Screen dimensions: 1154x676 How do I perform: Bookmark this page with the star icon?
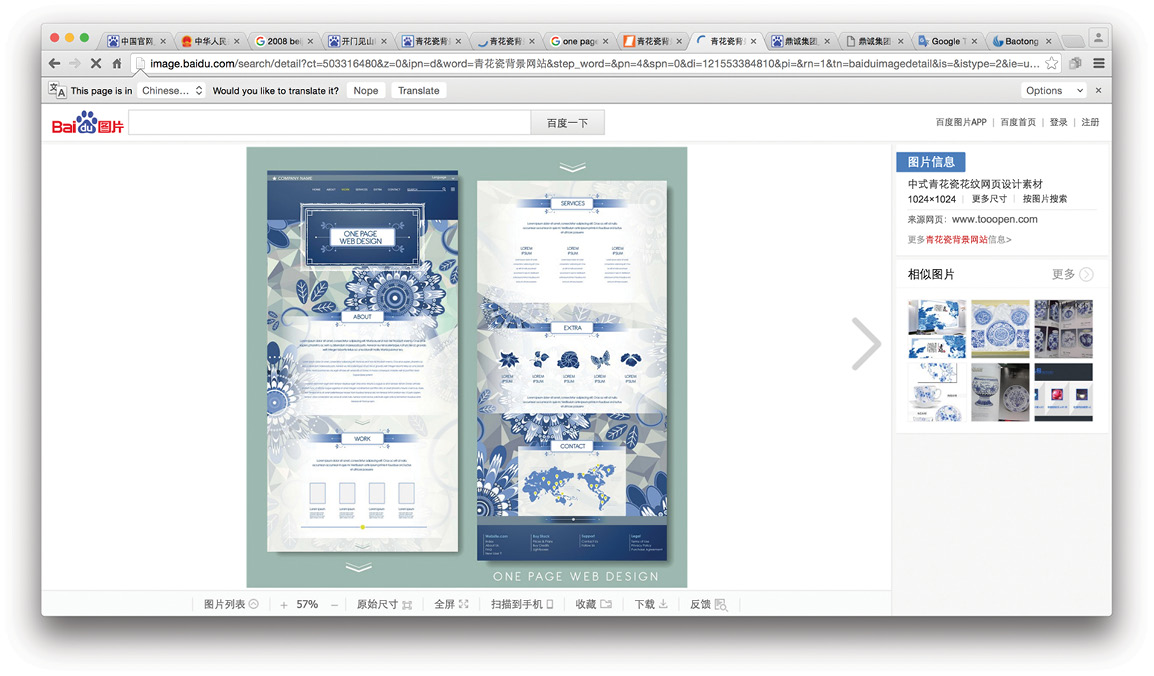tap(1052, 64)
